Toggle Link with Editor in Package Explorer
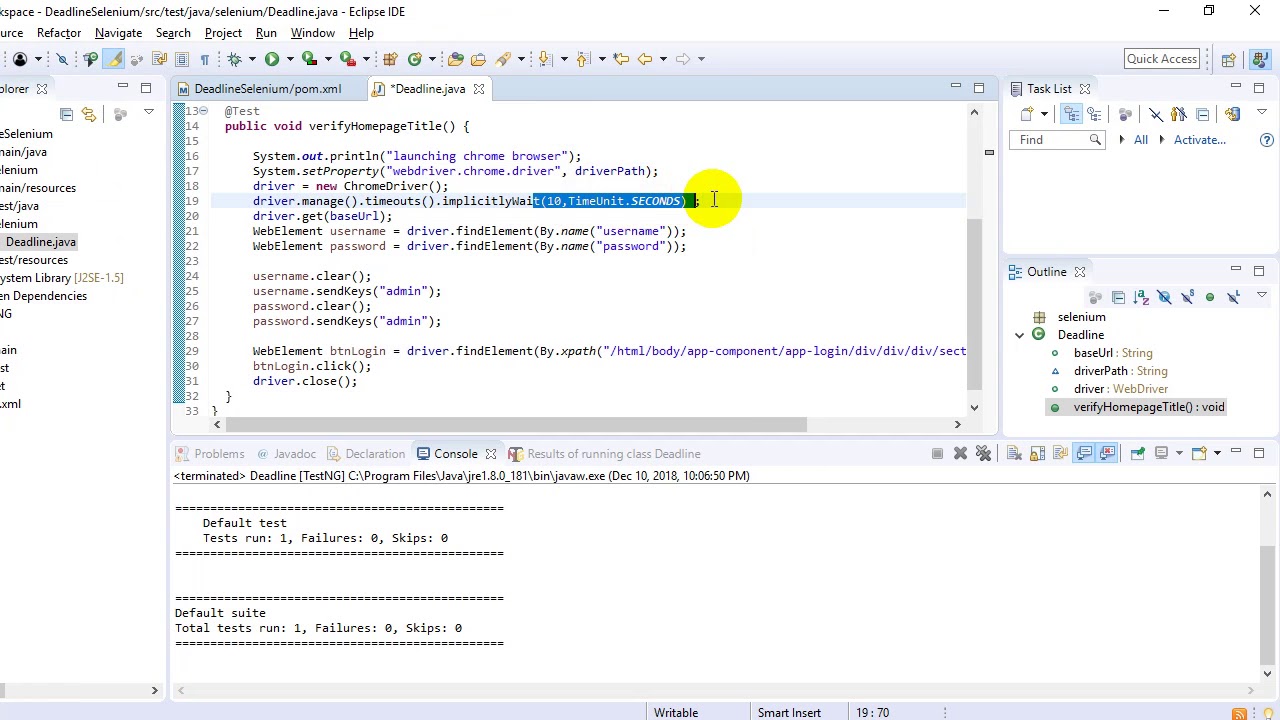This screenshot has height=720, width=1280. 89,115
